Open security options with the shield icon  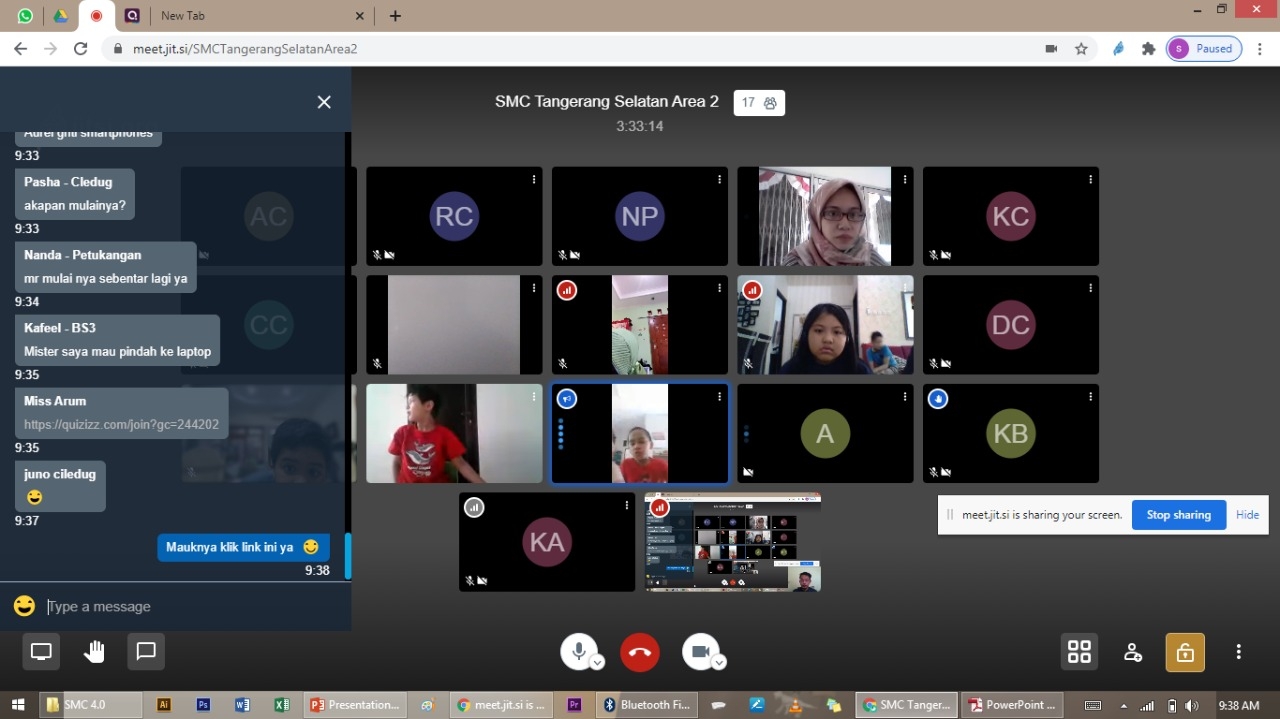coord(1184,651)
